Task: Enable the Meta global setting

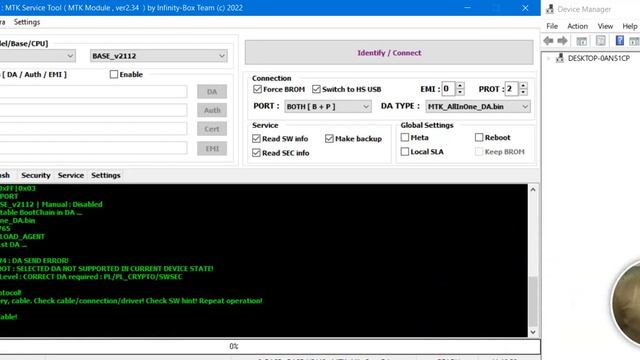Action: (404, 138)
